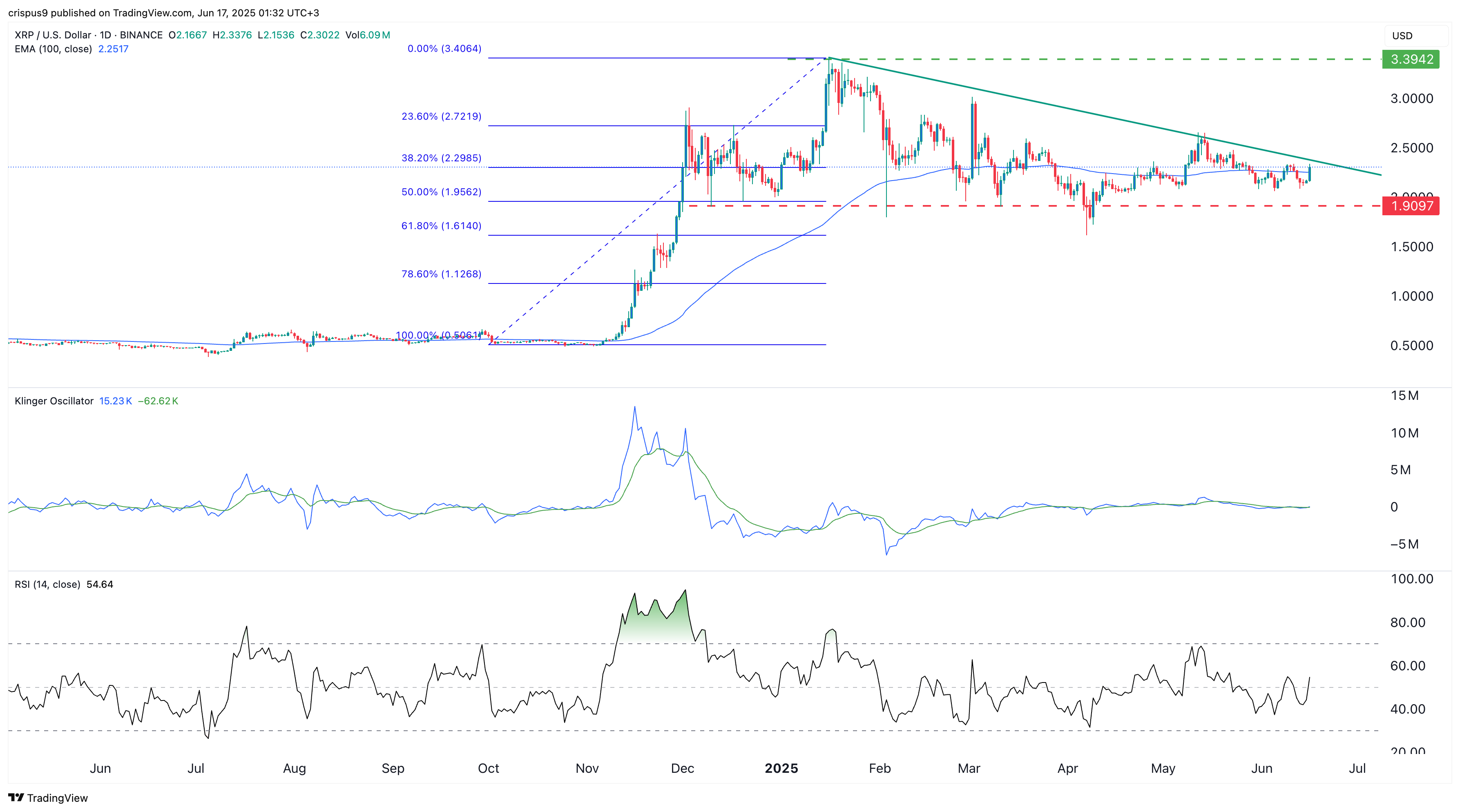1460x812 pixels.
Task: Click the EMA value 2.2517
Action: (x=113, y=49)
